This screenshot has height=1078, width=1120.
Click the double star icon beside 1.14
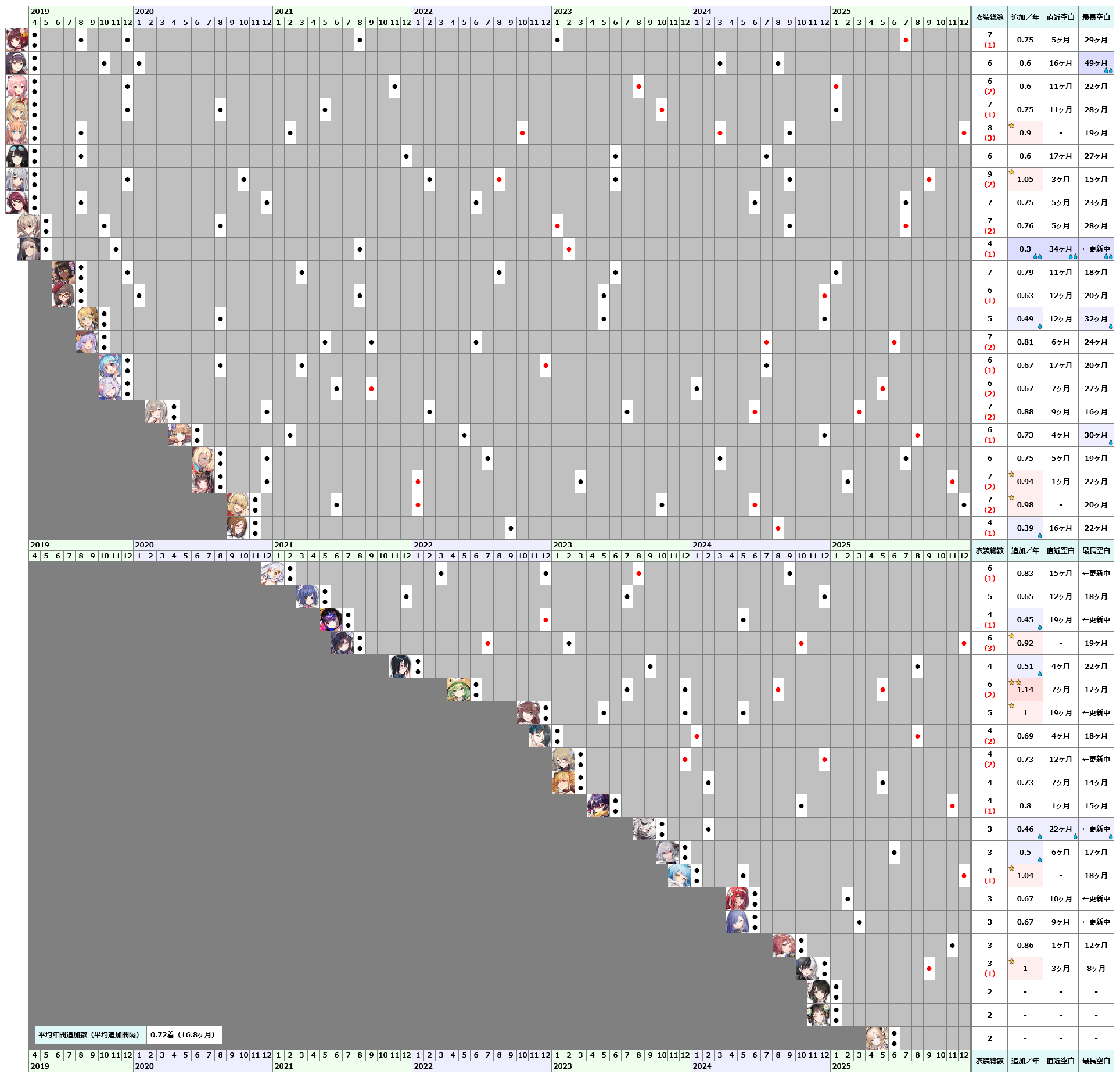coord(1015,682)
